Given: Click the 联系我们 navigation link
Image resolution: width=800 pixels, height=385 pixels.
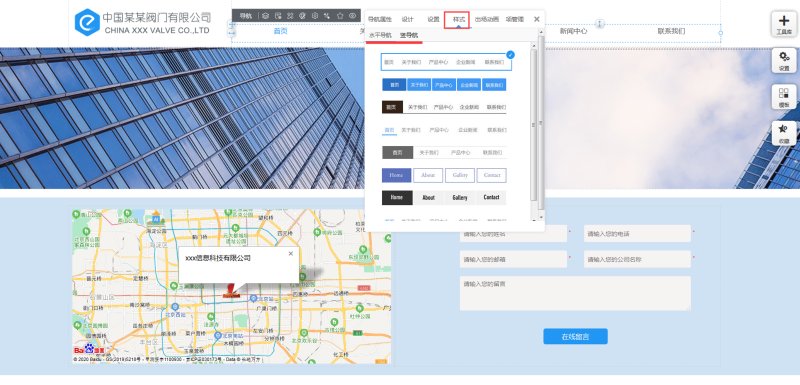Looking at the screenshot, I should 671,31.
